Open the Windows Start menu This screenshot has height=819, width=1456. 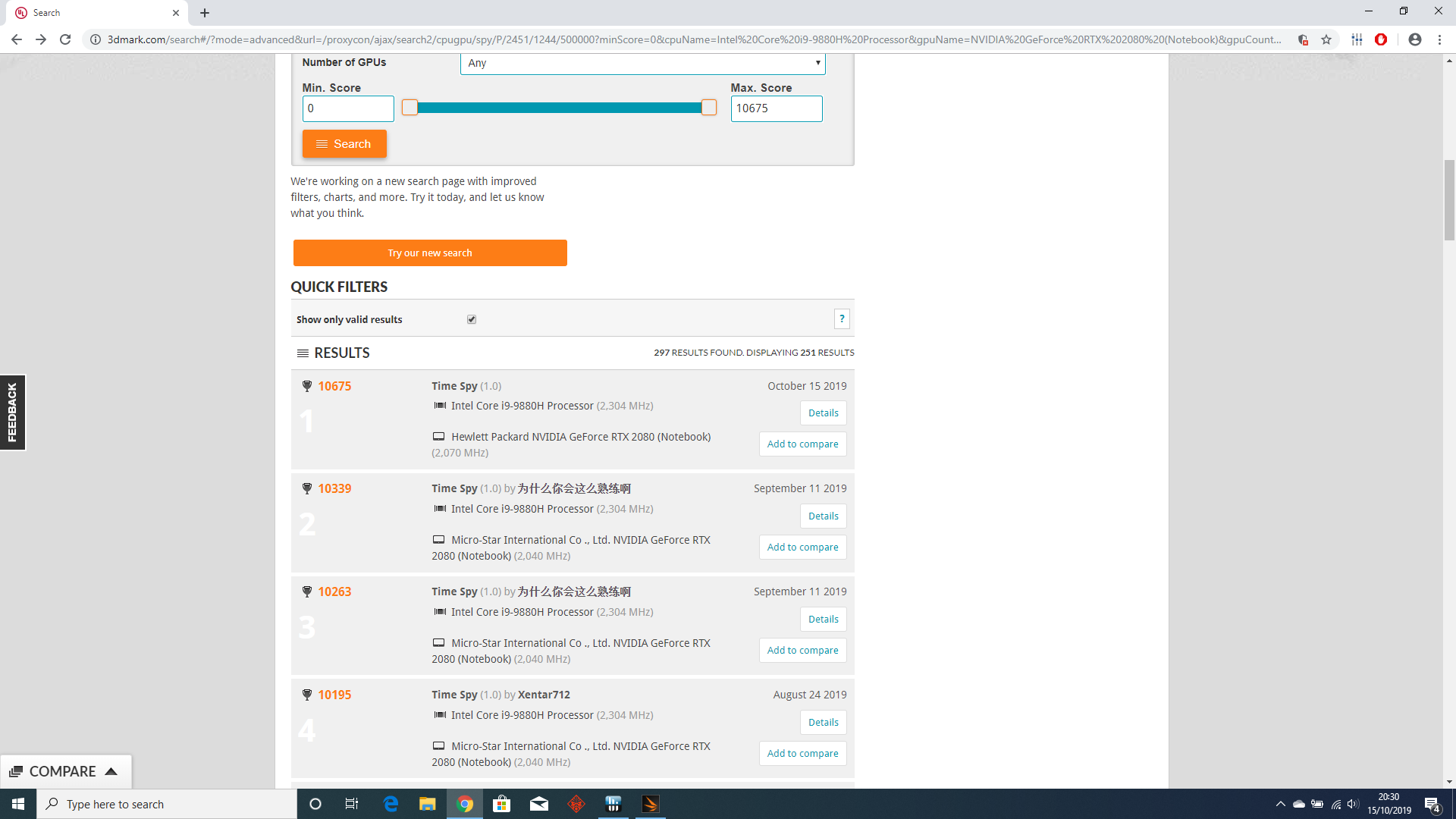click(18, 804)
